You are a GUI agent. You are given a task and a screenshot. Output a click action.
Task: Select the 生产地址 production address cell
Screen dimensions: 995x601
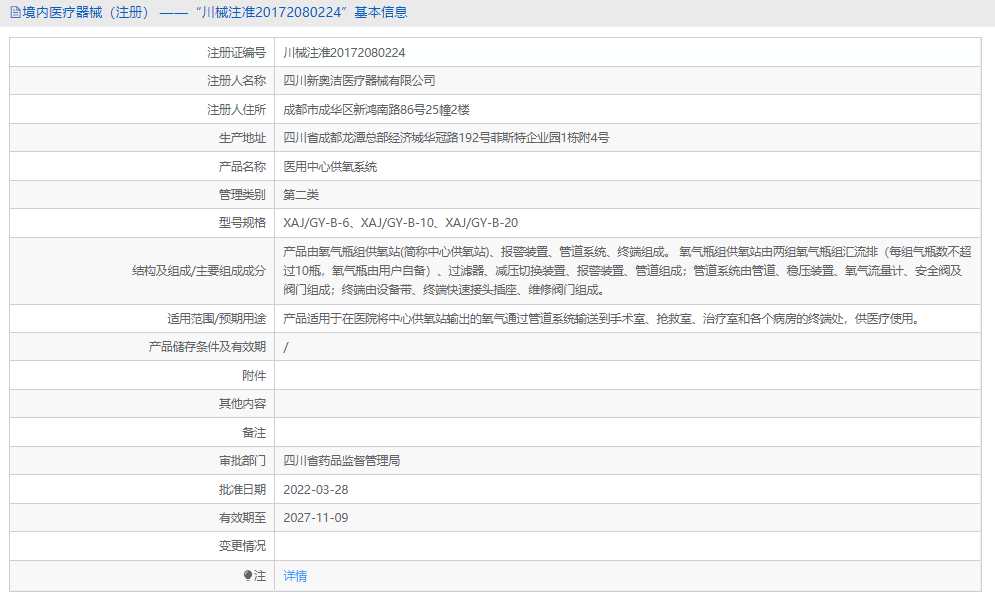(440, 137)
